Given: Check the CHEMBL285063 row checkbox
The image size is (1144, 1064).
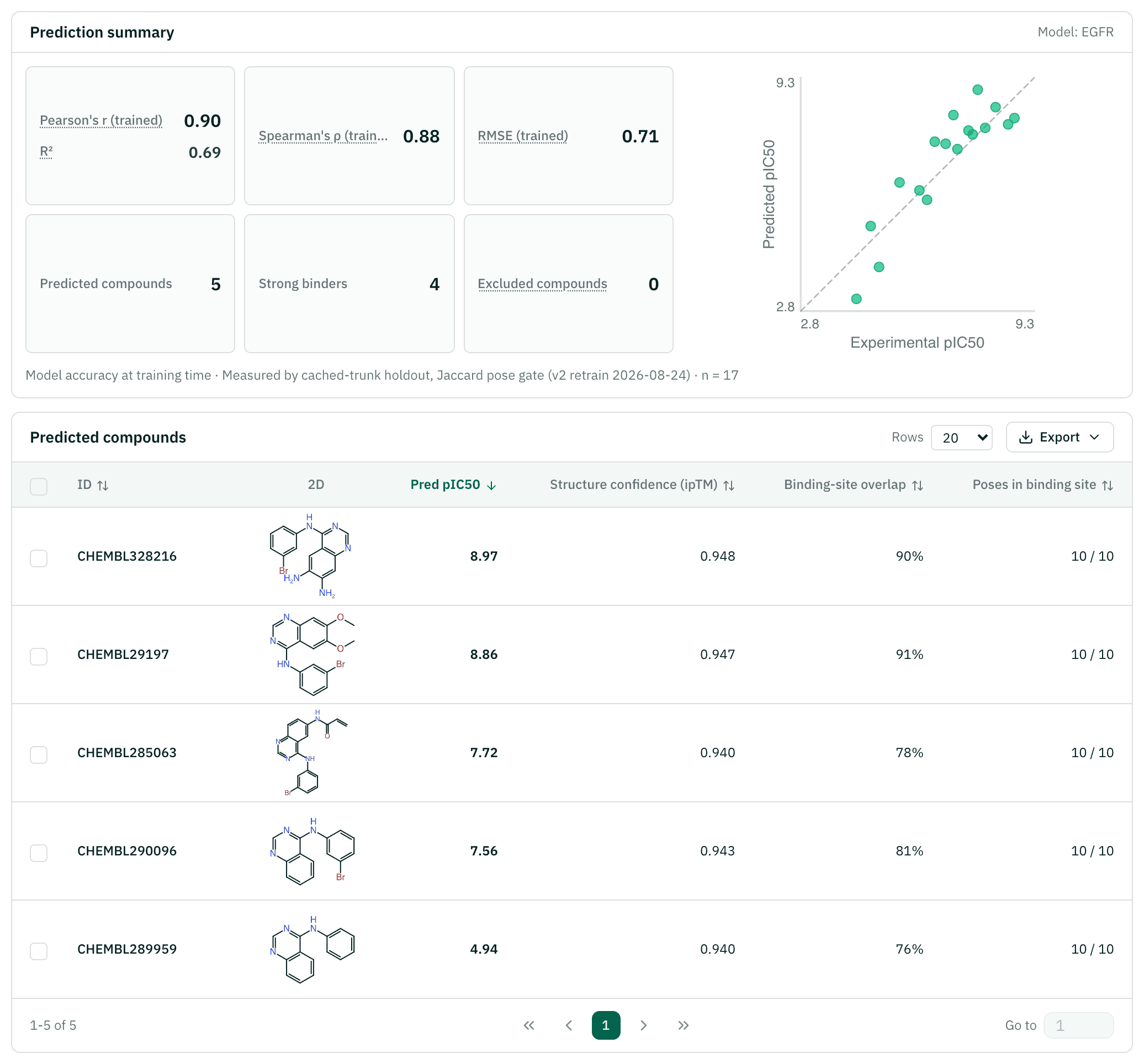Looking at the screenshot, I should tap(39, 755).
